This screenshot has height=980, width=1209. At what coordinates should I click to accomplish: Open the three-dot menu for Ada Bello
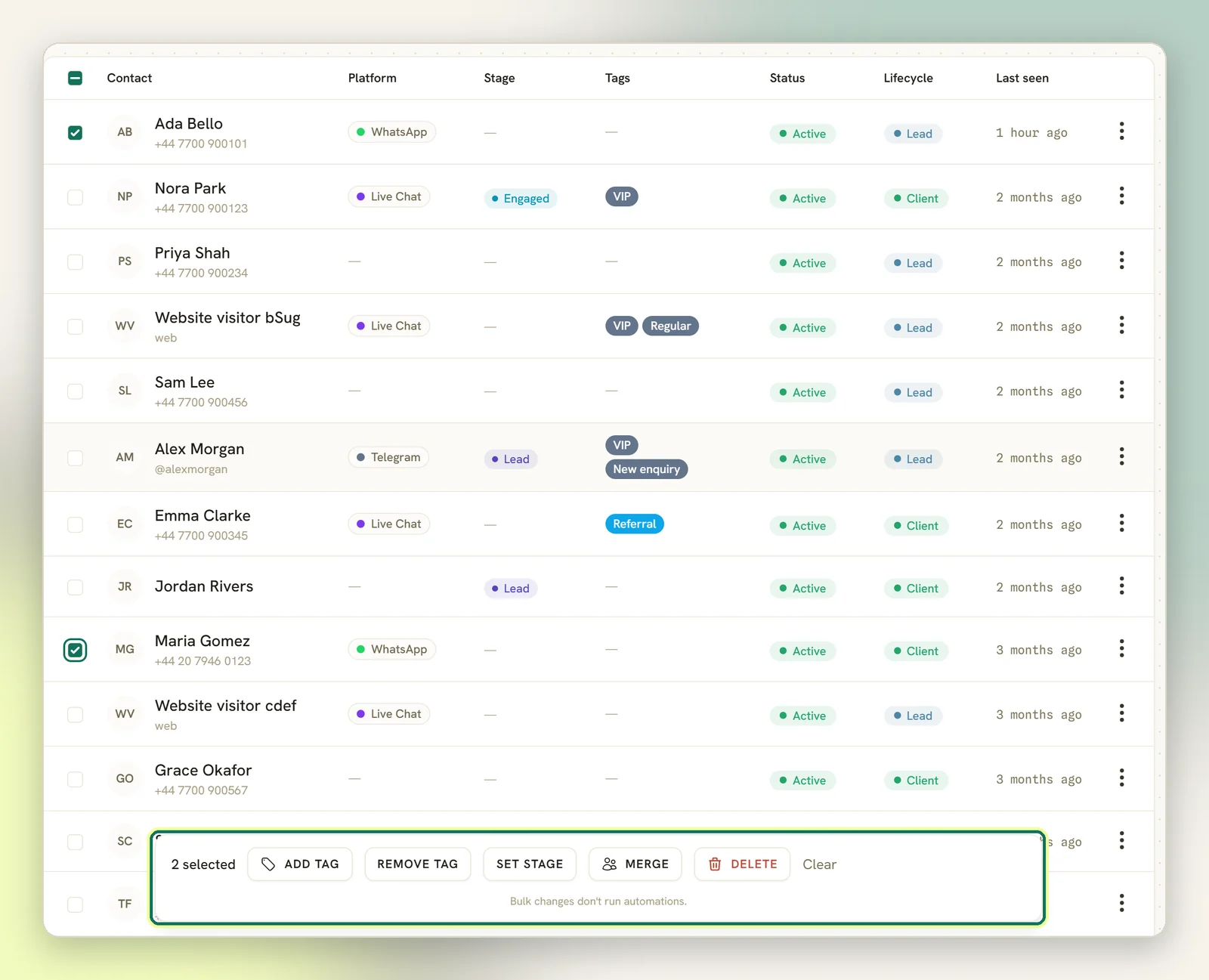(1121, 131)
